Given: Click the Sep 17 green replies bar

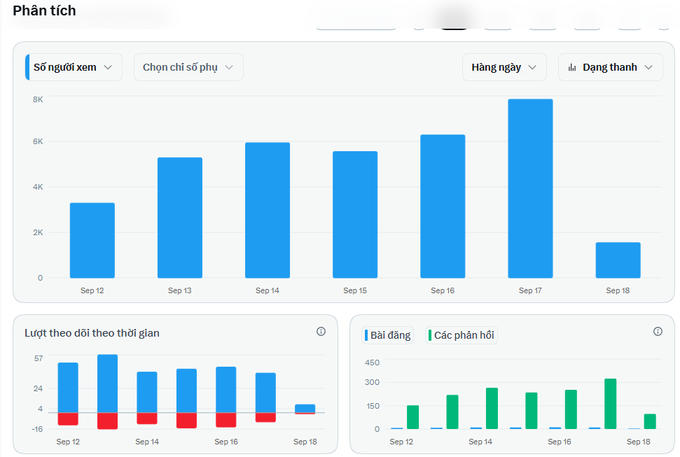Looking at the screenshot, I should [610, 404].
